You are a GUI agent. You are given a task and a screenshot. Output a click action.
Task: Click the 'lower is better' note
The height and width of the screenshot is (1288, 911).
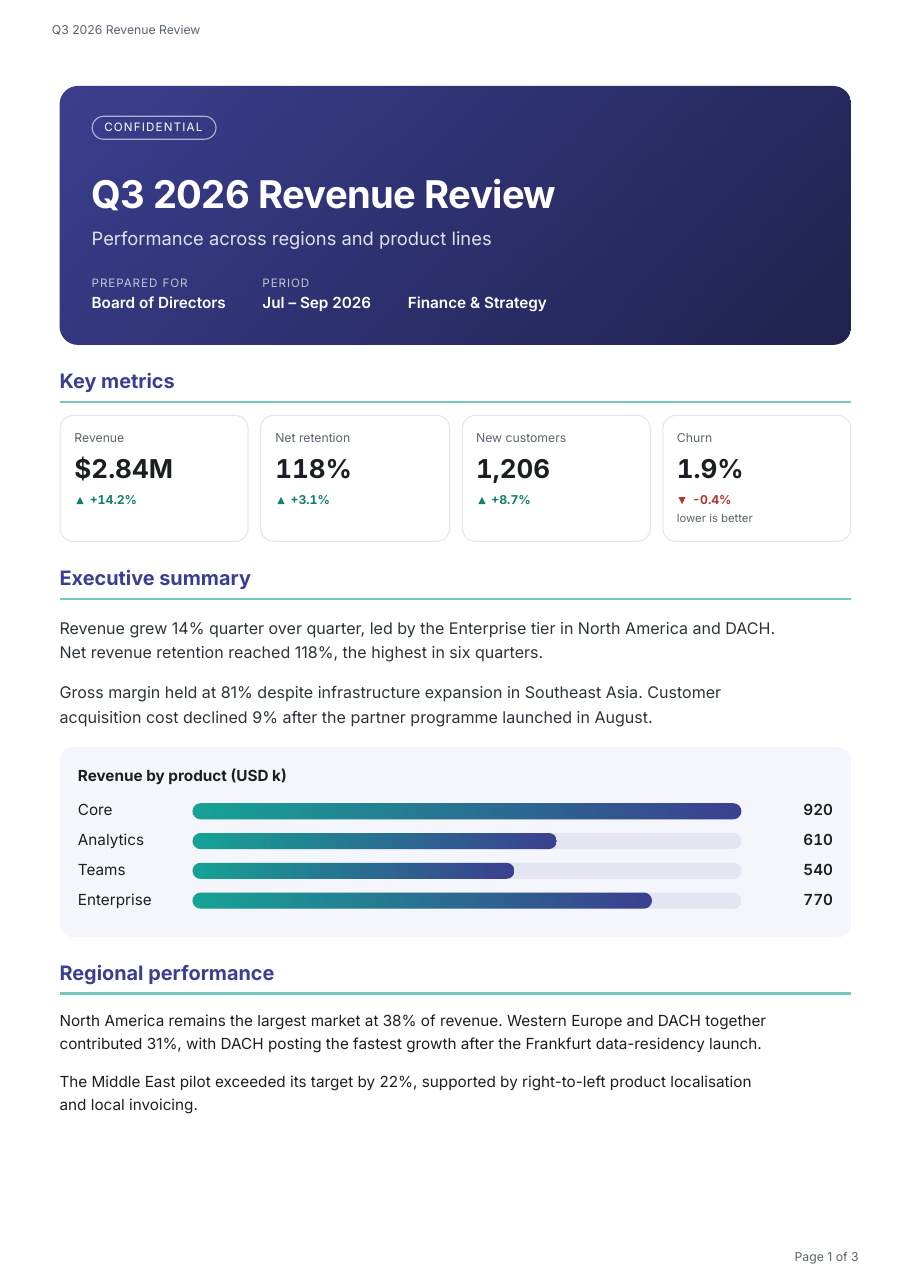pyautogui.click(x=715, y=518)
